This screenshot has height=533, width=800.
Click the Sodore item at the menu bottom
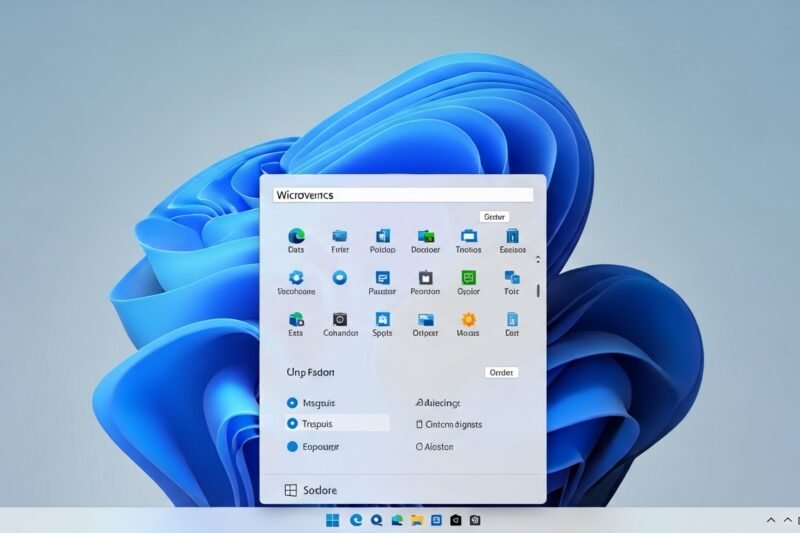coord(310,490)
